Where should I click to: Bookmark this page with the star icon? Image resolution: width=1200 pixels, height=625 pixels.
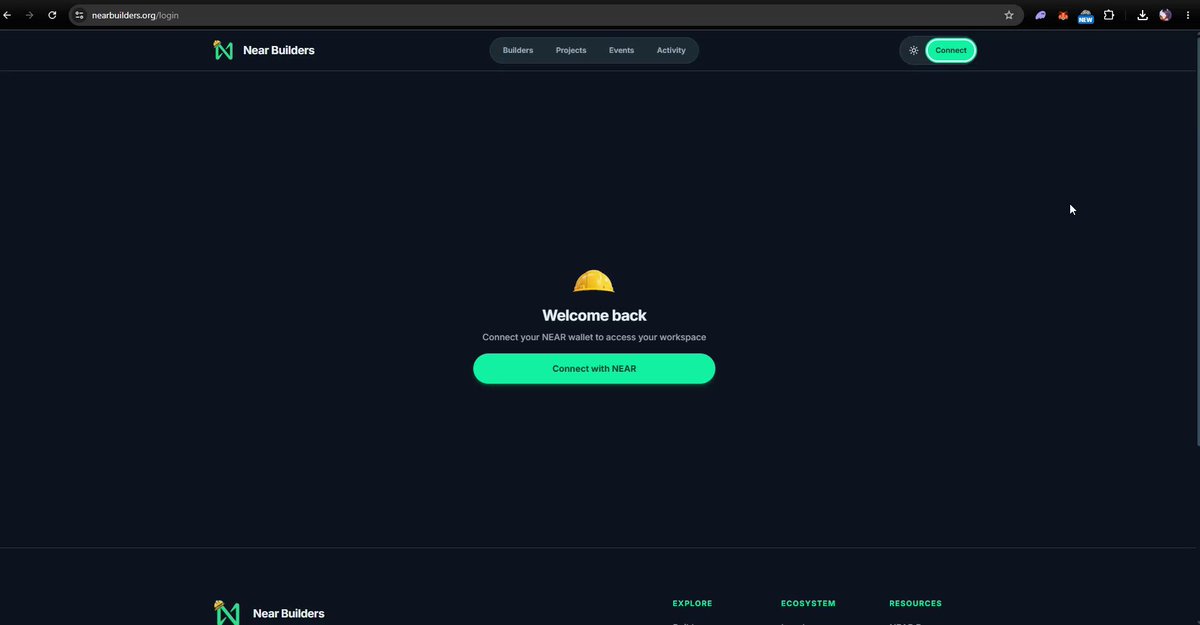click(1009, 15)
